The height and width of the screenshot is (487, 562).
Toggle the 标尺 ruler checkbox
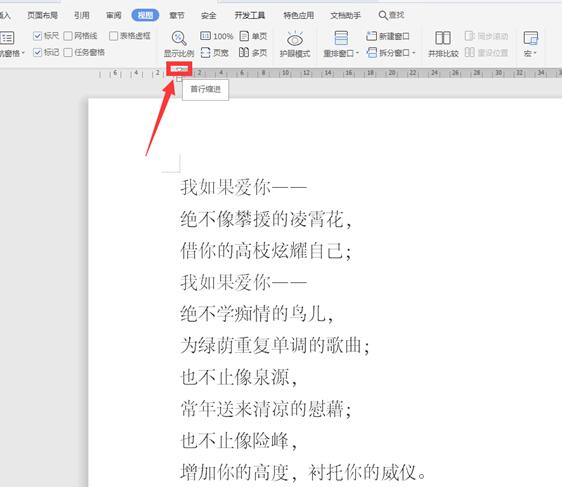click(x=37, y=36)
